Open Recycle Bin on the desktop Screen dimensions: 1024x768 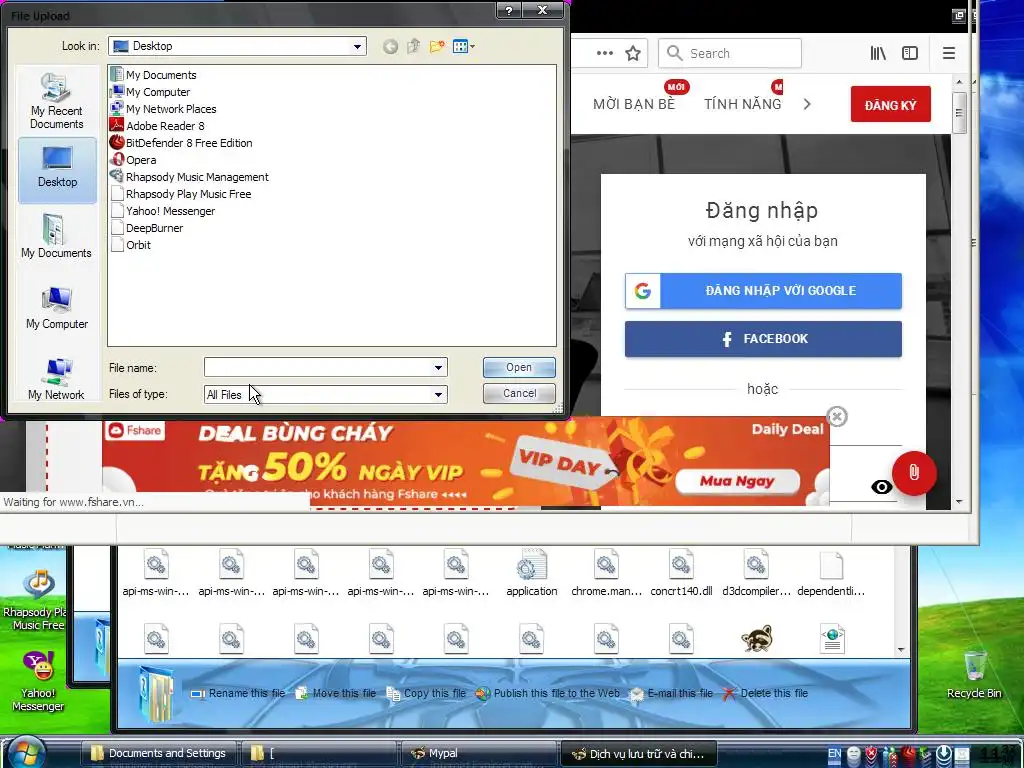point(974,675)
